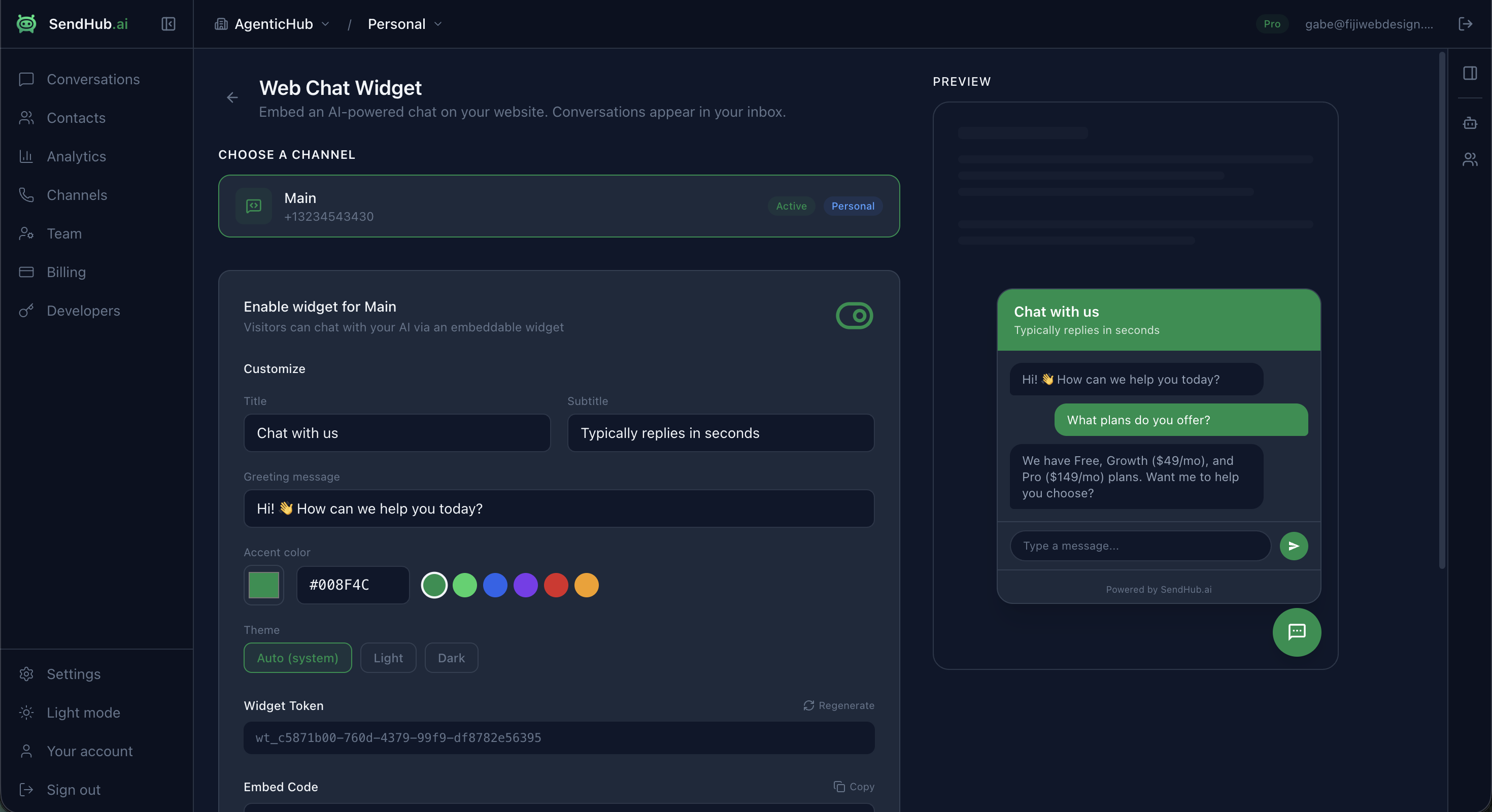Click the main page vertical scrollbar

(x=1442, y=310)
